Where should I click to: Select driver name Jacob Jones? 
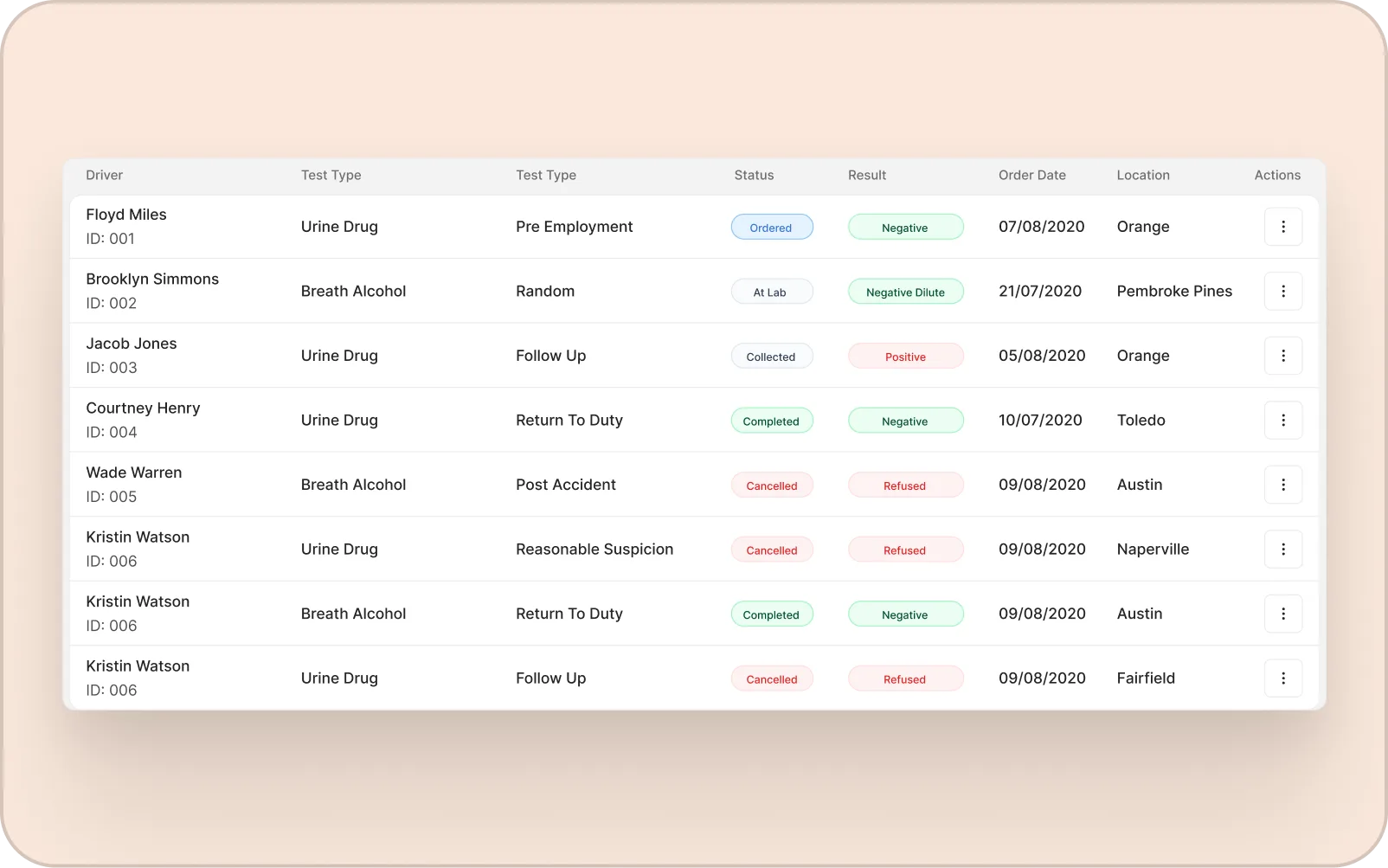pyautogui.click(x=132, y=344)
